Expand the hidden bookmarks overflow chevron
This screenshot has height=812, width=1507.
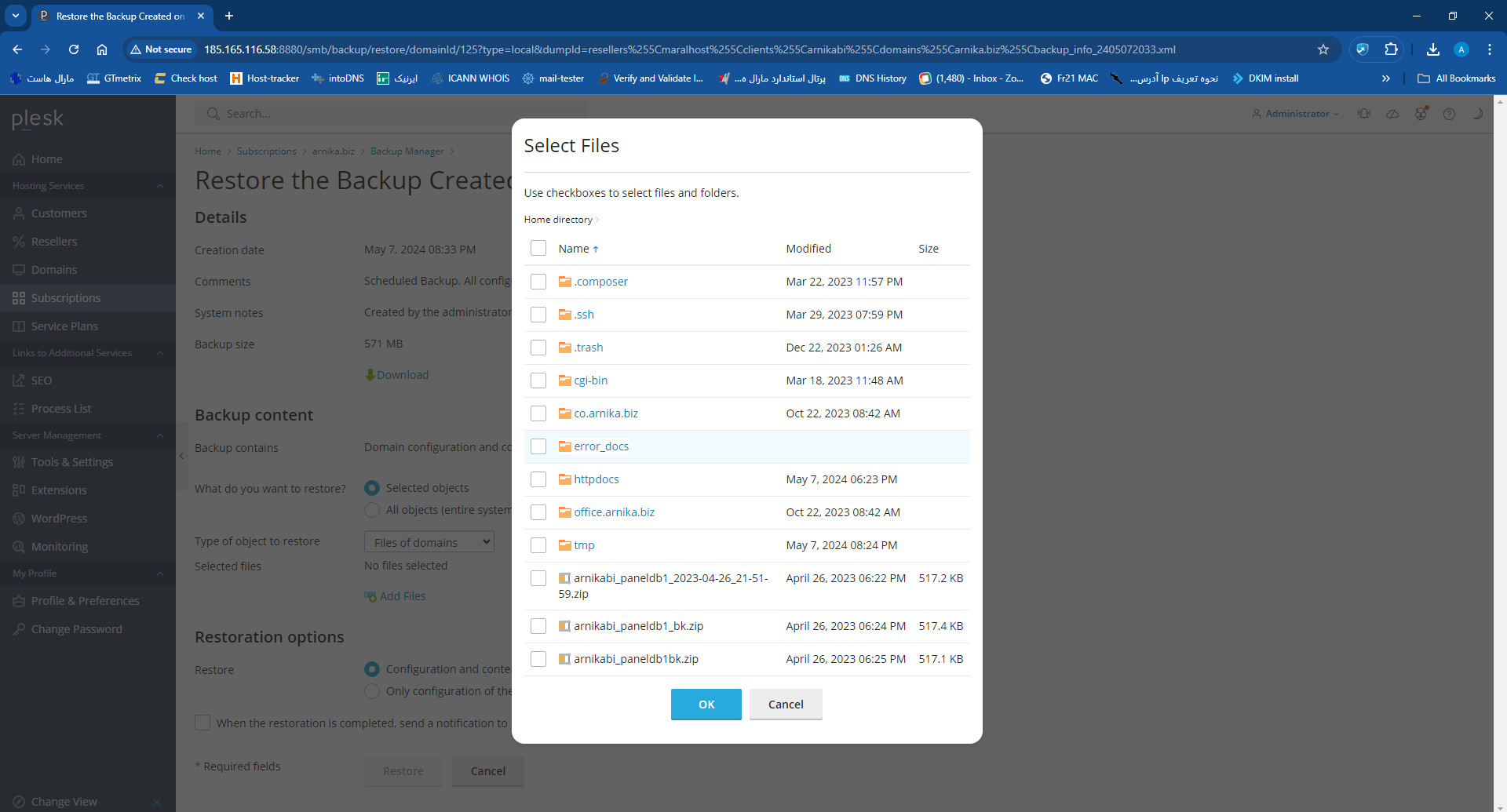click(1385, 78)
